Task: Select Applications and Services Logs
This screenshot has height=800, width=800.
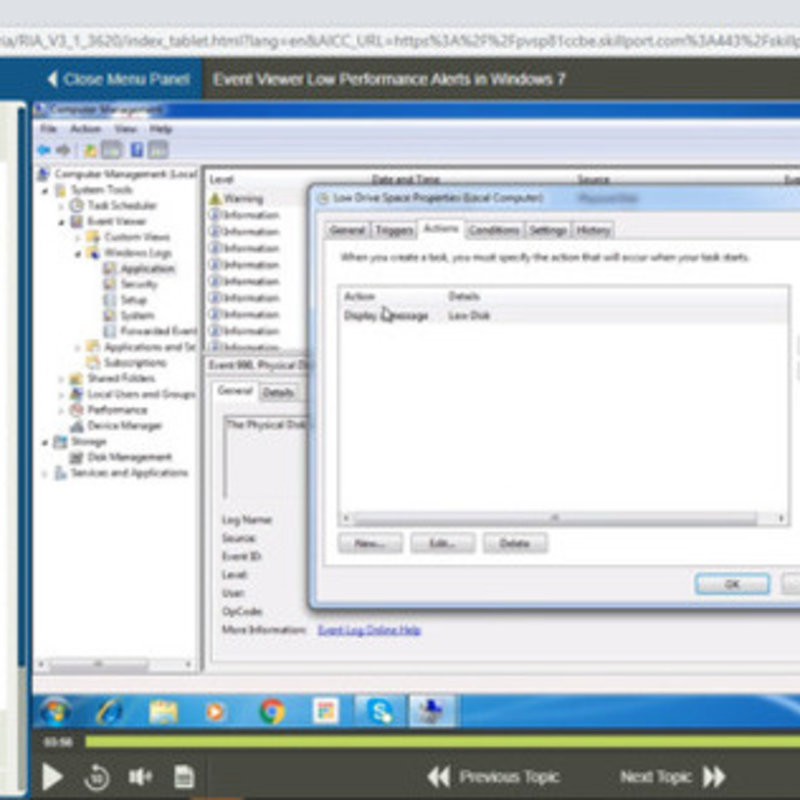Action: 150,347
